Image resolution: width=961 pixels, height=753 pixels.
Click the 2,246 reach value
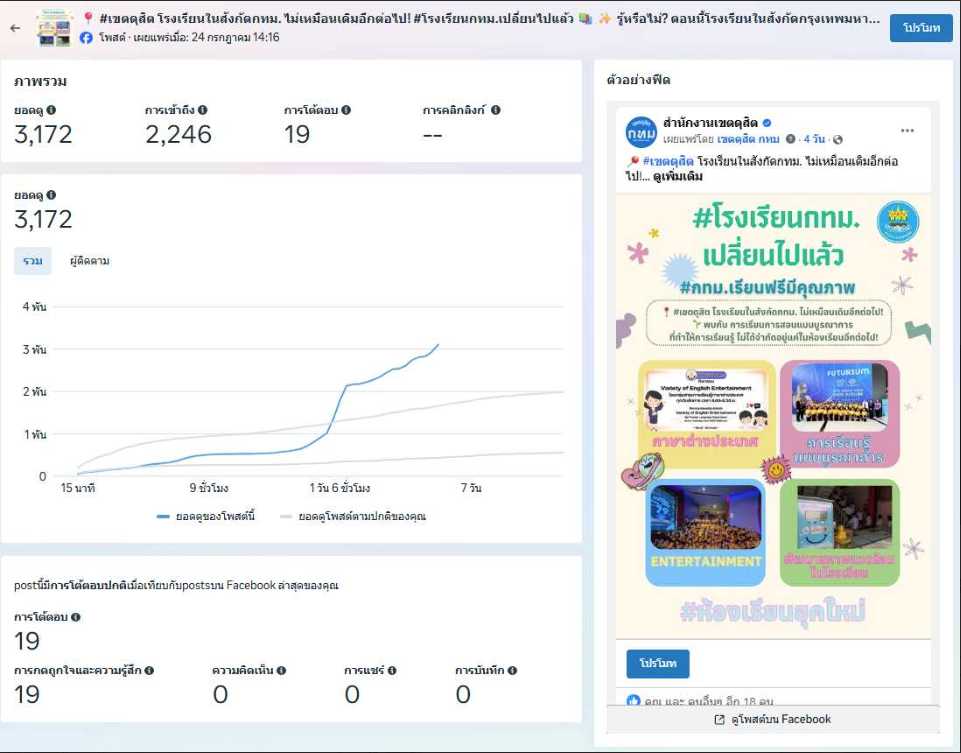(178, 134)
